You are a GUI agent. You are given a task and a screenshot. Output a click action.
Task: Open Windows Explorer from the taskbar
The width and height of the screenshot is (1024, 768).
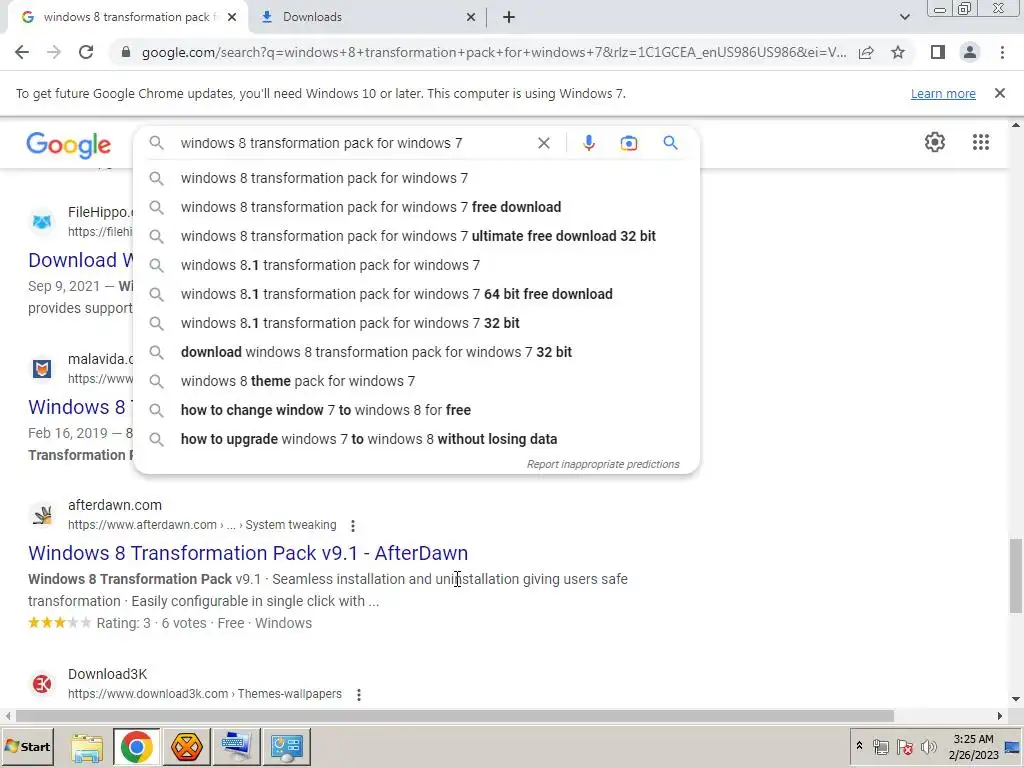(87, 746)
